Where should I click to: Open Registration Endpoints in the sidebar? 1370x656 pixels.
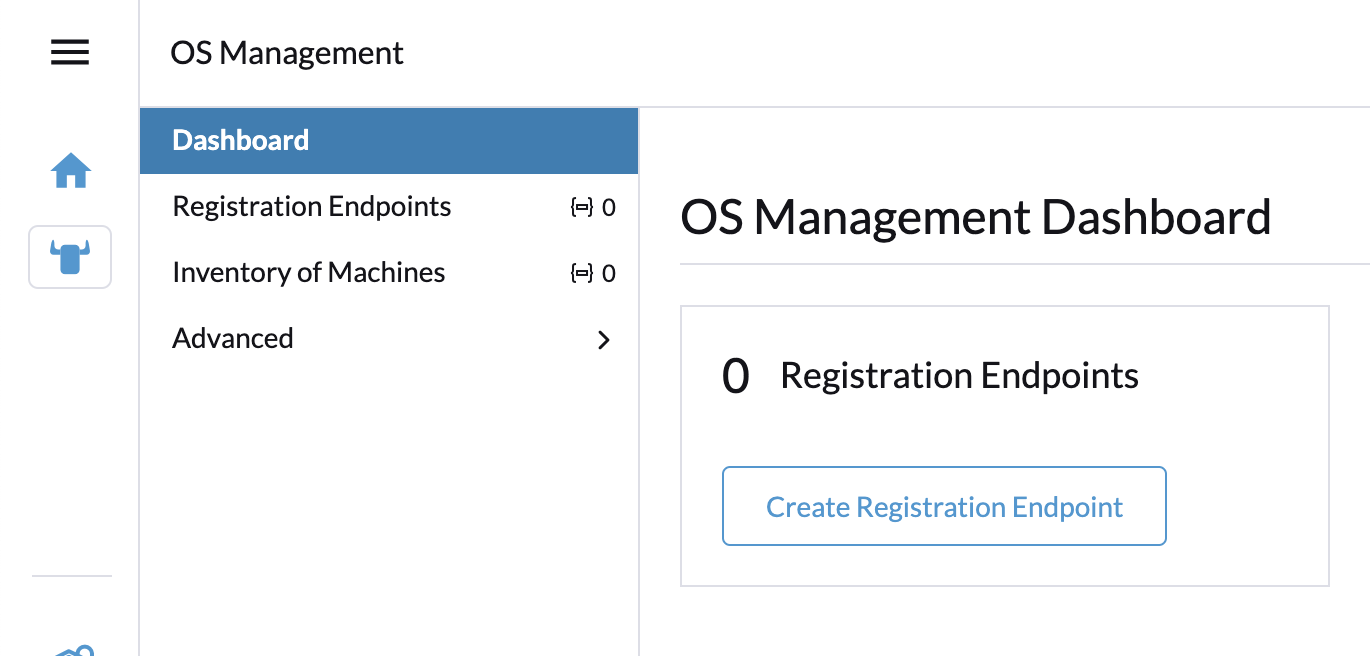312,207
